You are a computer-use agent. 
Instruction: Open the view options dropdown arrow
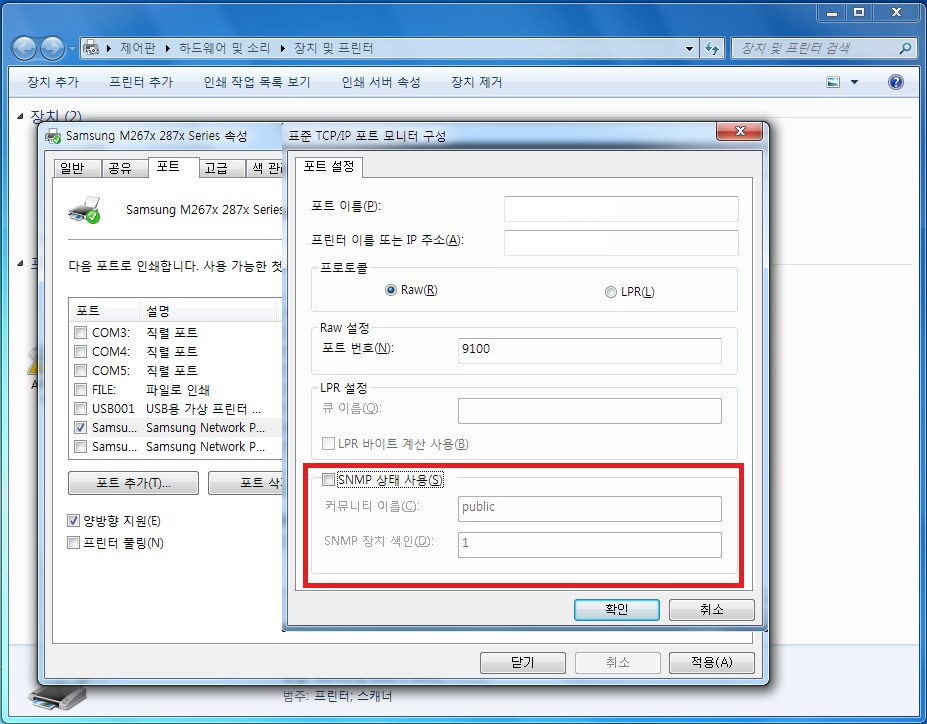(x=854, y=82)
